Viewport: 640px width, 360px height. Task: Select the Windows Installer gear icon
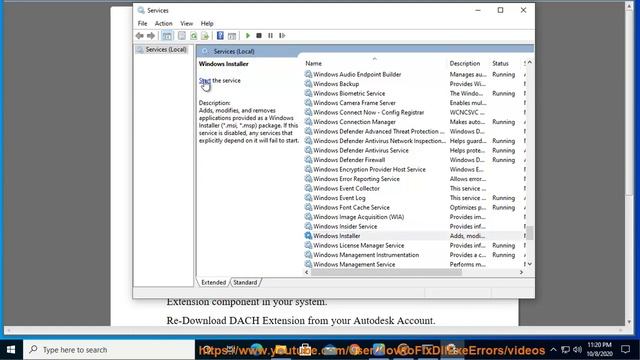(x=308, y=236)
